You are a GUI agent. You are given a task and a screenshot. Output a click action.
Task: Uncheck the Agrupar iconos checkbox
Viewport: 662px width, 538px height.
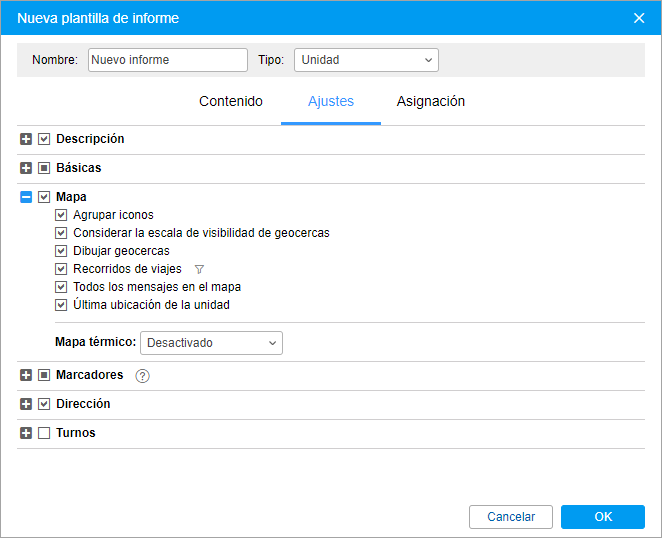61,215
